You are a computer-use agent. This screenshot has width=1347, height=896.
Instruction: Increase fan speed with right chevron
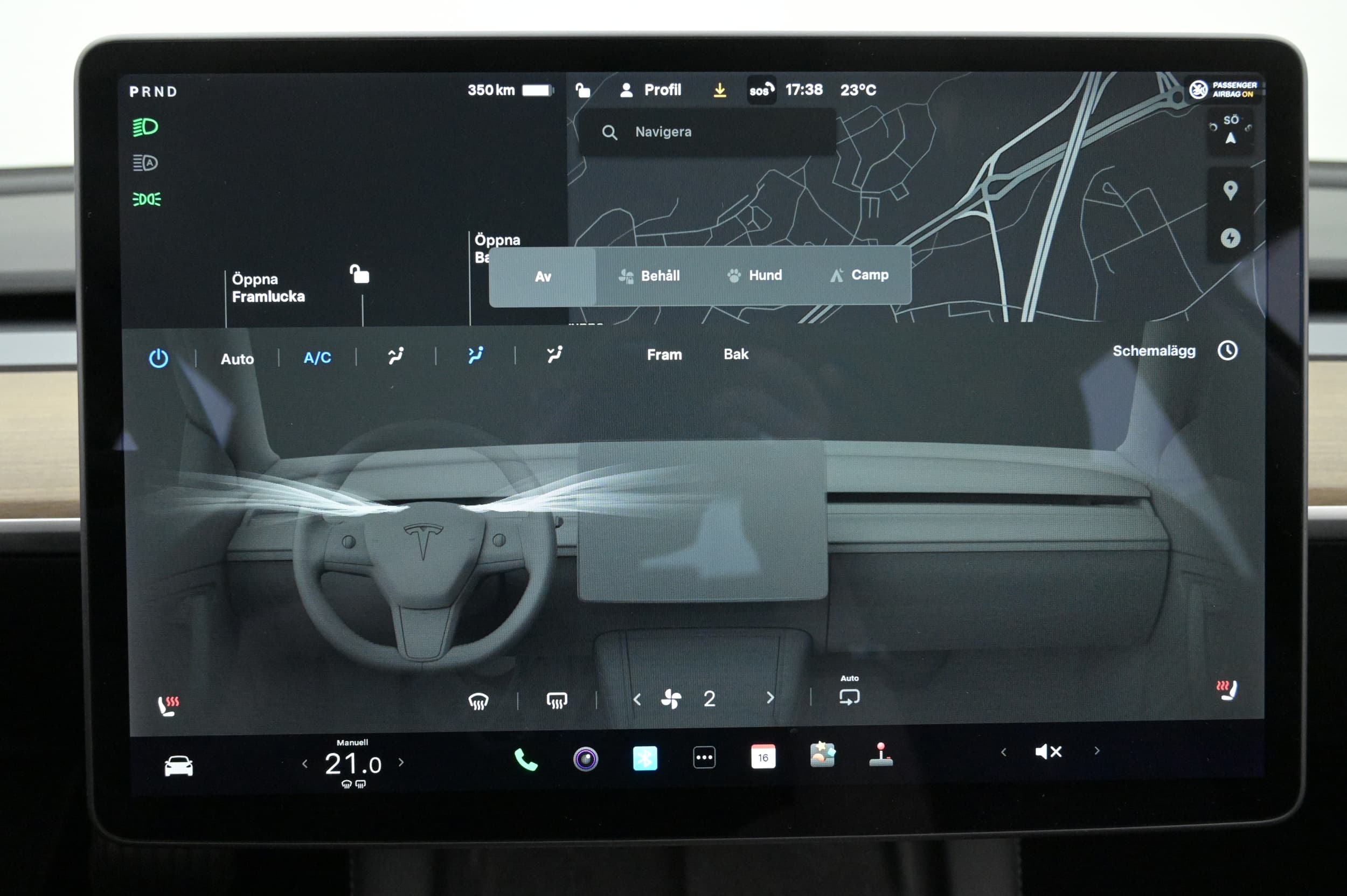pos(770,698)
